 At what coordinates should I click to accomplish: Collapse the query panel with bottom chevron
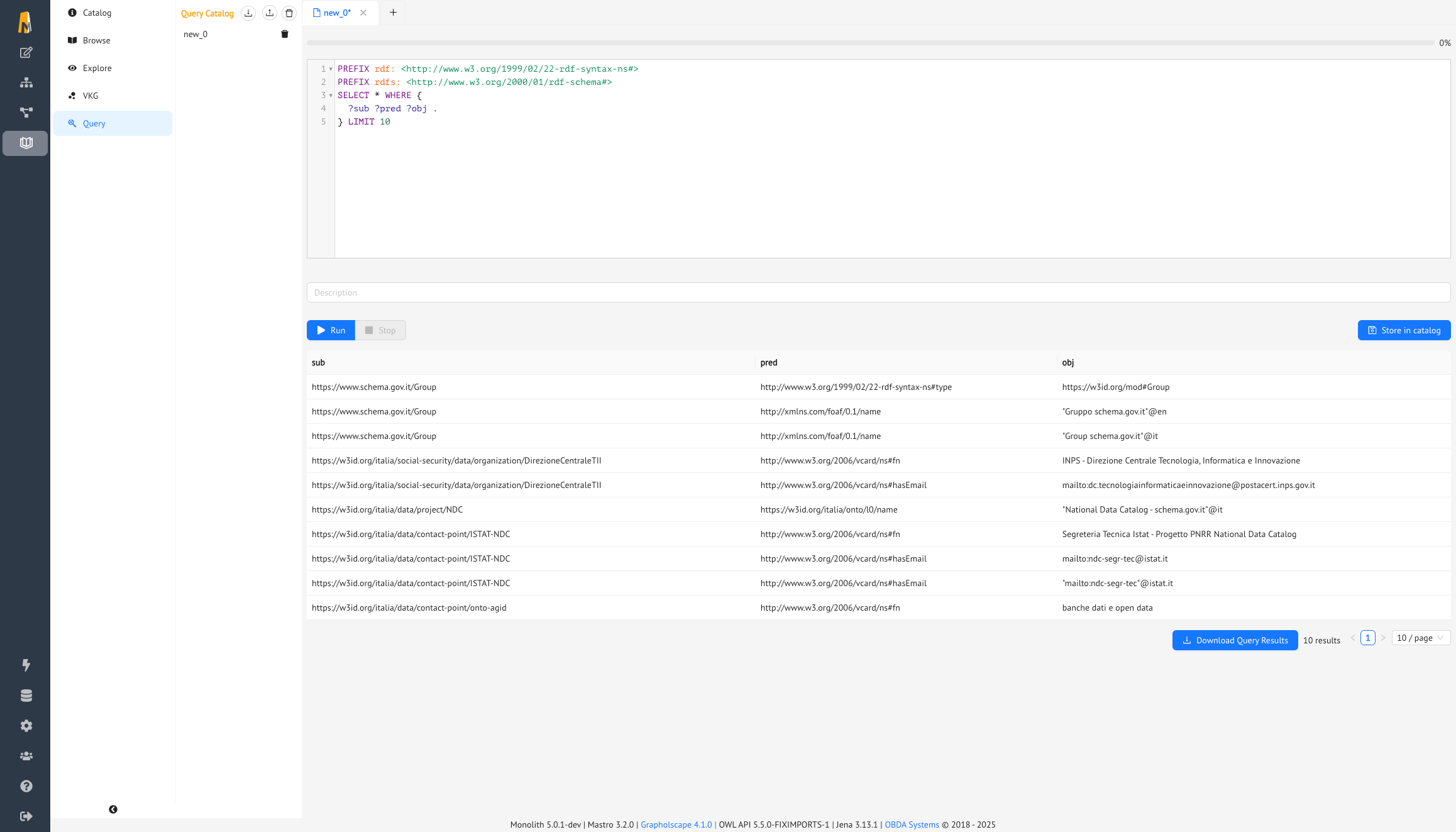pos(113,809)
